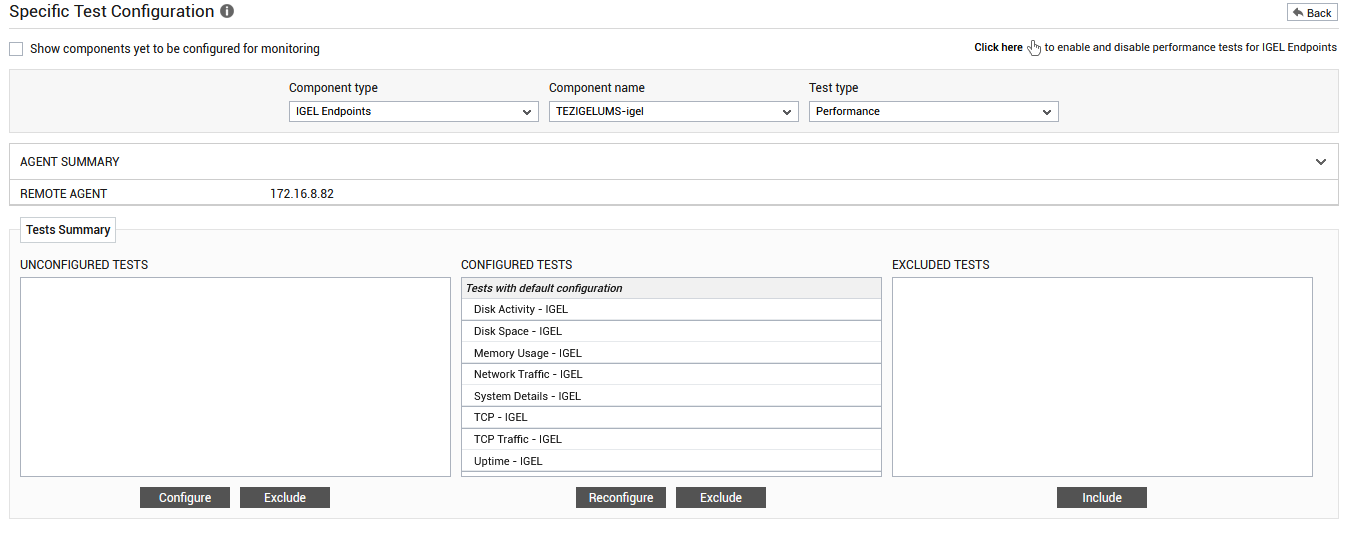Click the Reconfigure button
The width and height of the screenshot is (1346, 535).
pos(621,498)
